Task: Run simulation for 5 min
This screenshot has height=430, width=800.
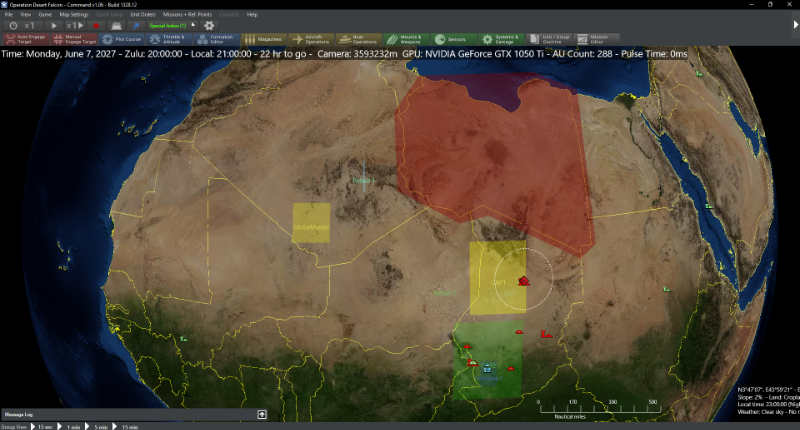Action: pos(97,426)
